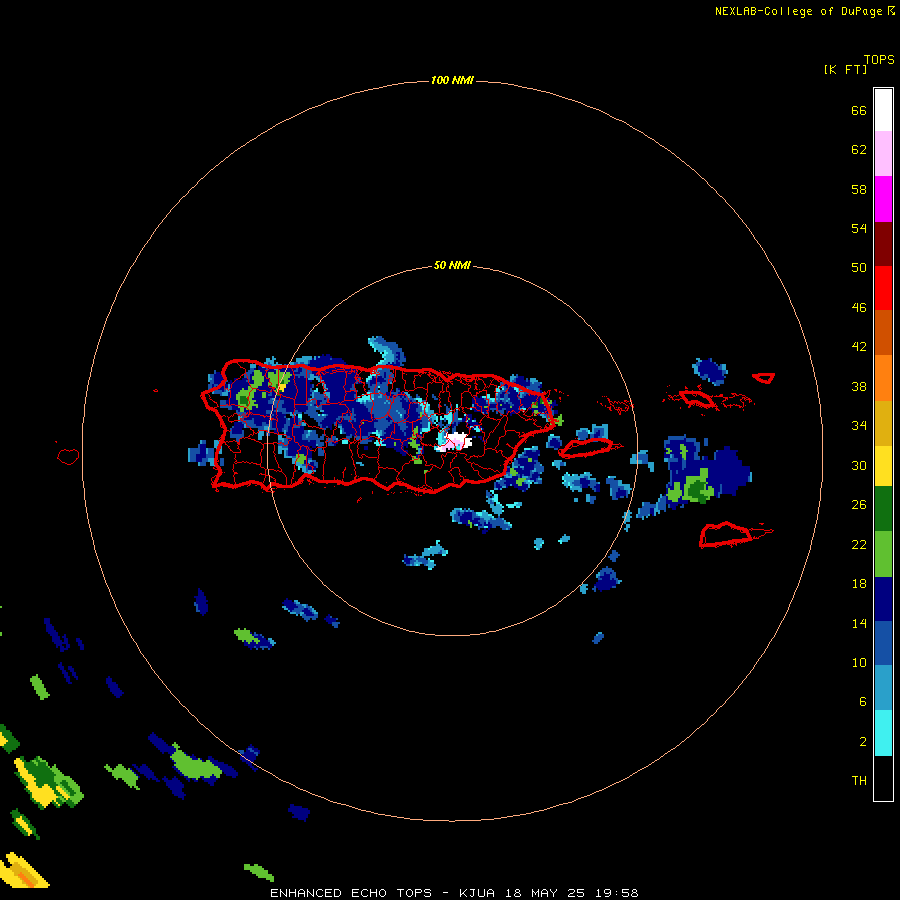Select the white swatch in the tops legend
The image size is (900, 900).
click(x=883, y=110)
